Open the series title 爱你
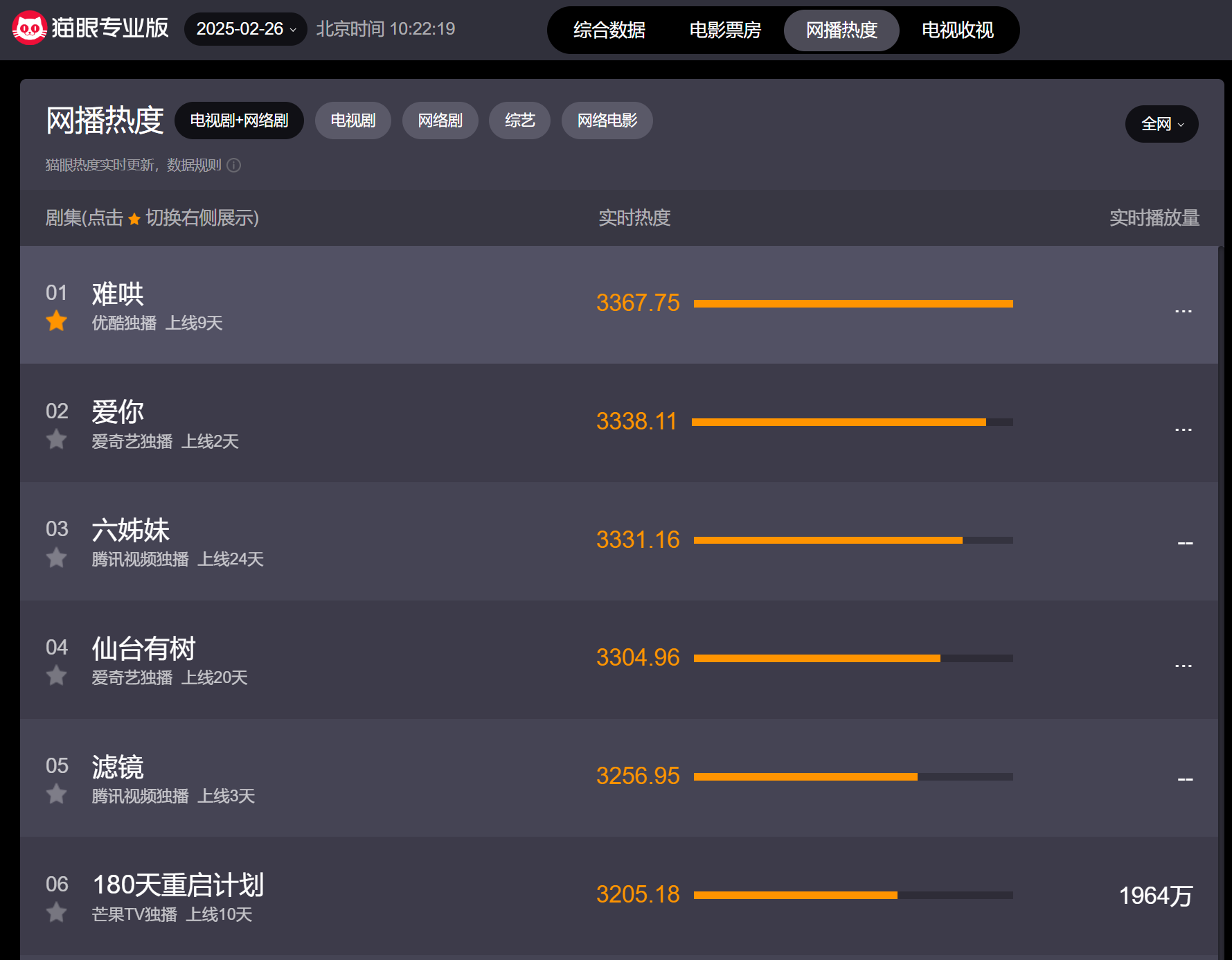Screen dimensions: 1232x960 pos(118,412)
